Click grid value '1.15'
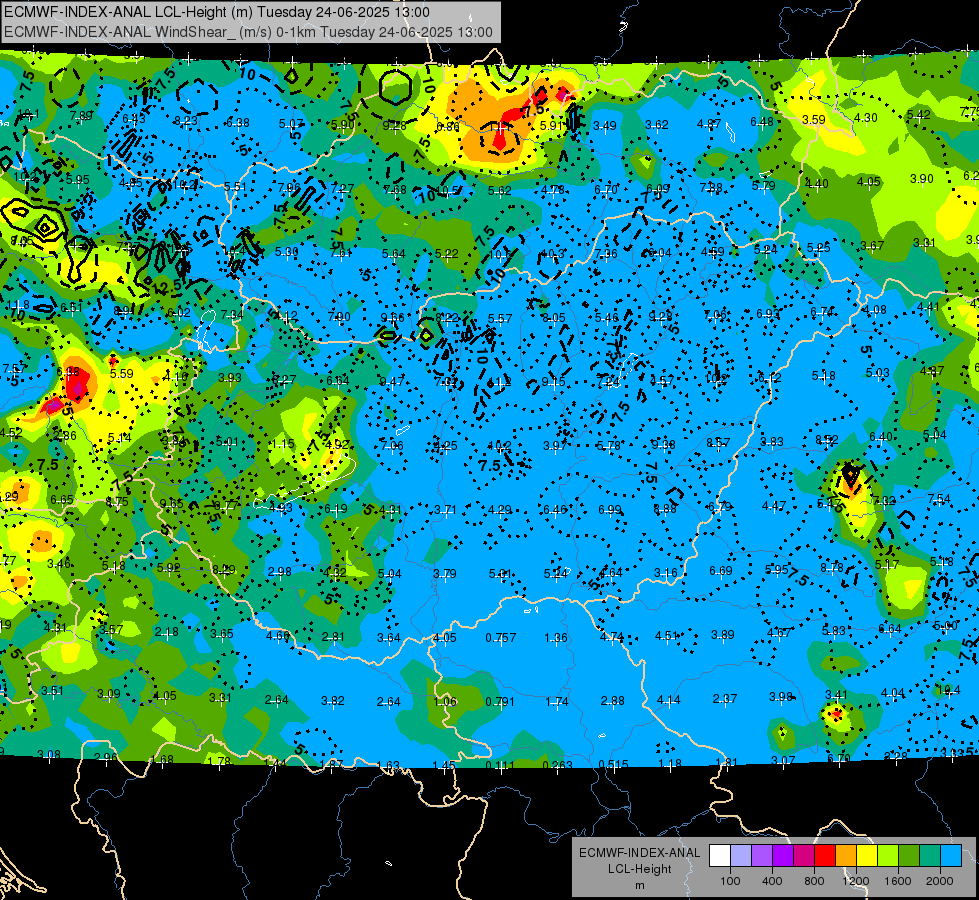This screenshot has height=900, width=979. 283,444
